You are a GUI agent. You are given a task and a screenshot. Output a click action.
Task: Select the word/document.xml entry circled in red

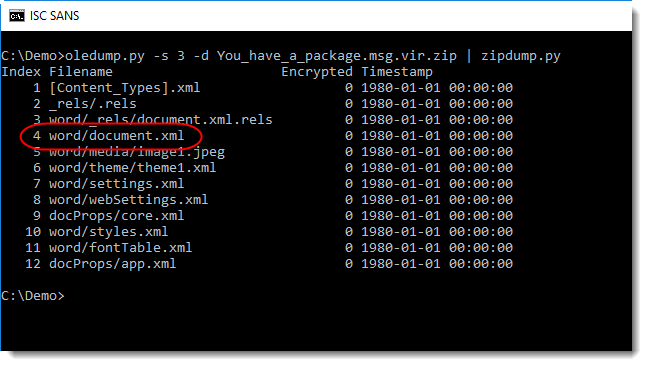(x=116, y=136)
